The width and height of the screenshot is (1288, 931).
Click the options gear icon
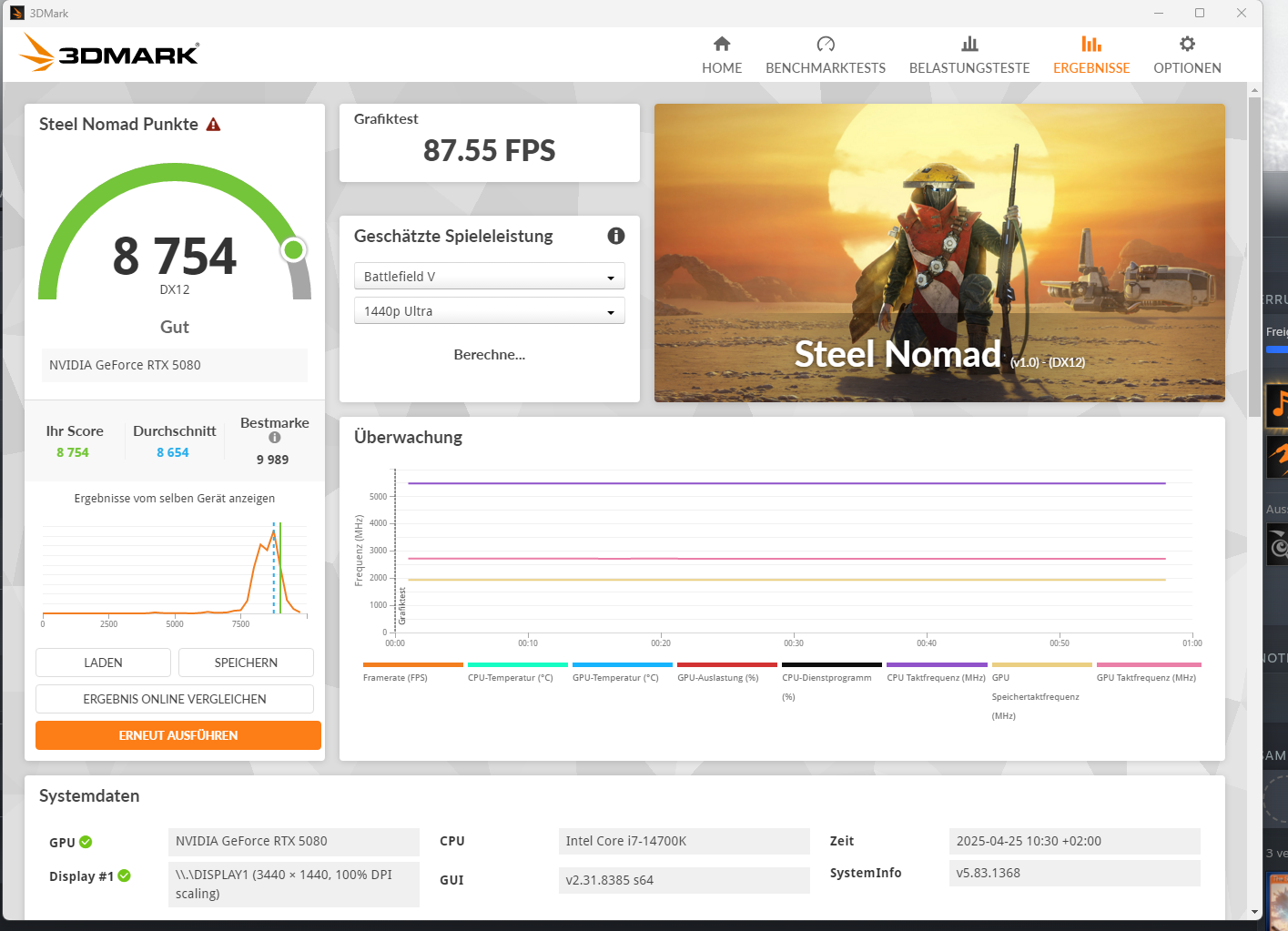[1187, 44]
